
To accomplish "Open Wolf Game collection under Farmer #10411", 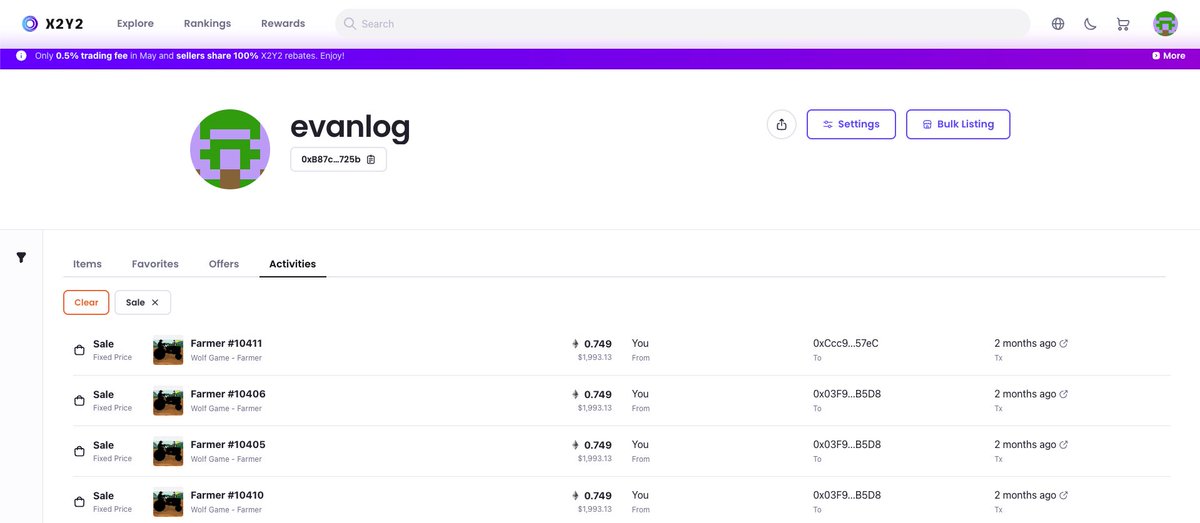I will [226, 358].
